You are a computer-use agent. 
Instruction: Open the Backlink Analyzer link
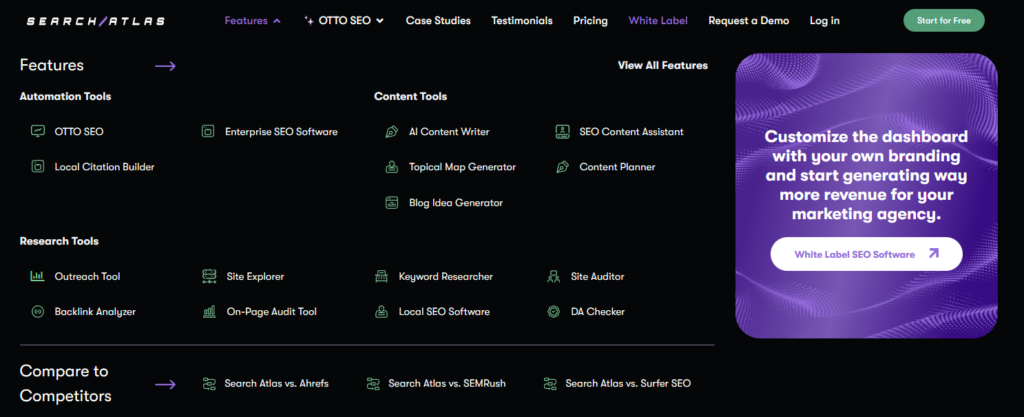[x=95, y=311]
